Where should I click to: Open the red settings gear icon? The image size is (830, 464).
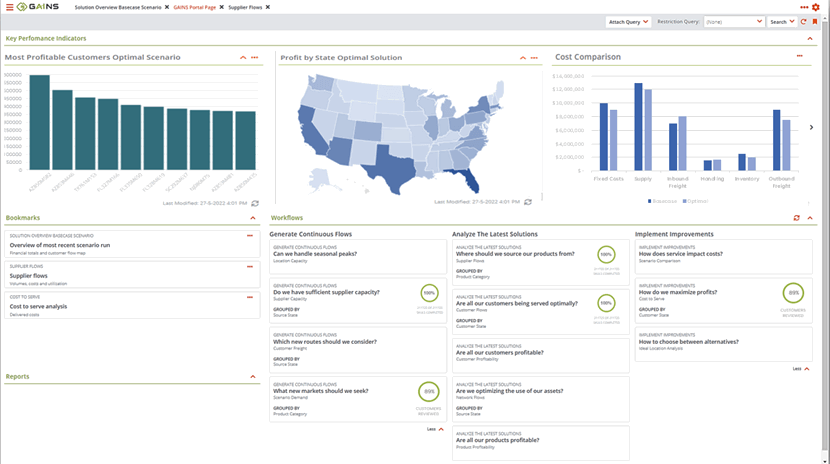pyautogui.click(x=816, y=7)
